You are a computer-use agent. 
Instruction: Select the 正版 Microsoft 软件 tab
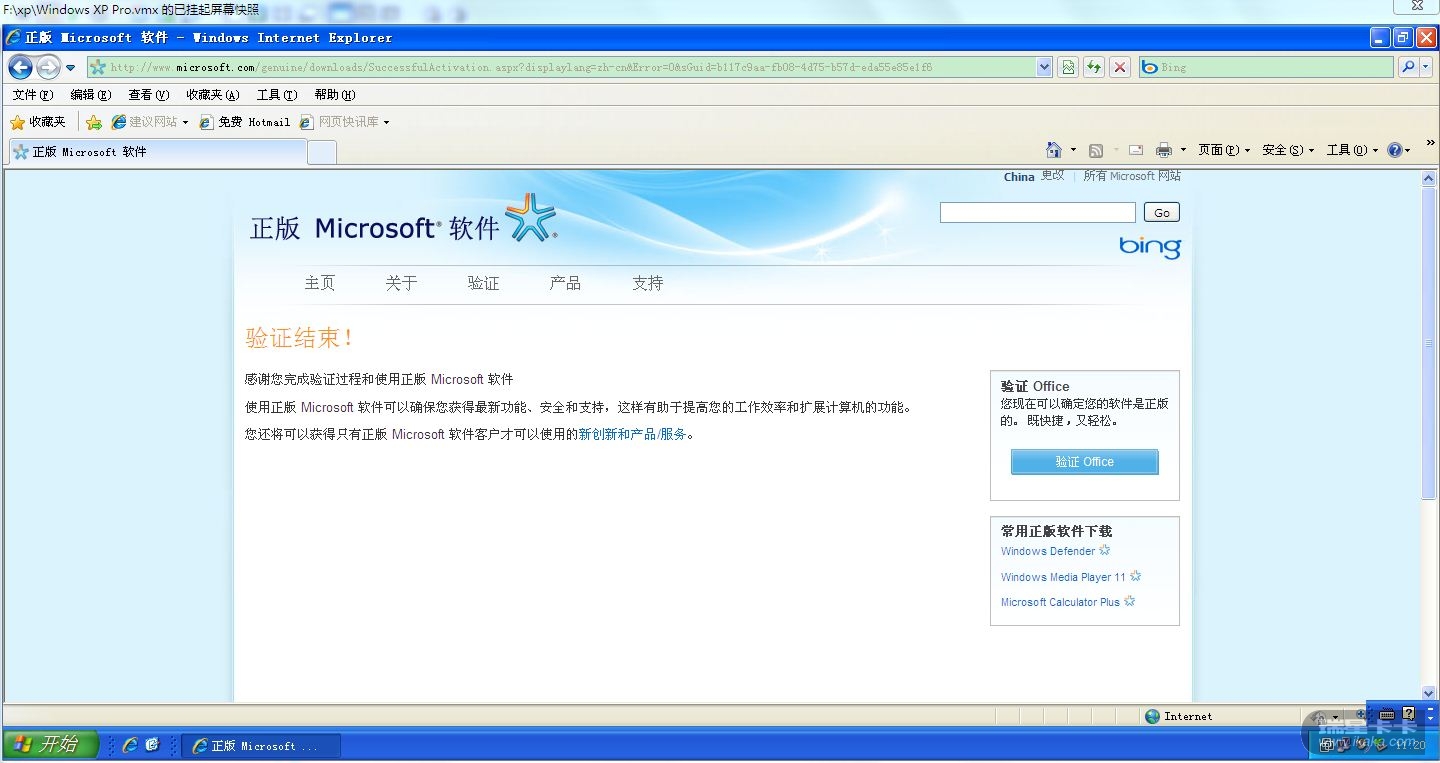(157, 152)
